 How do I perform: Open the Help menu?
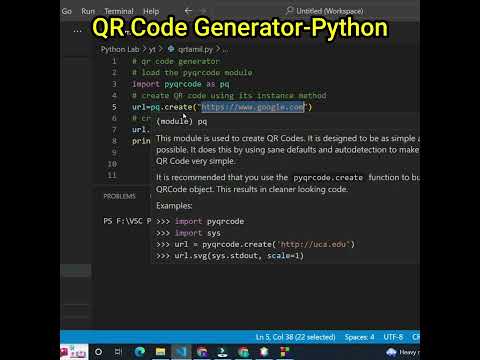point(151,11)
